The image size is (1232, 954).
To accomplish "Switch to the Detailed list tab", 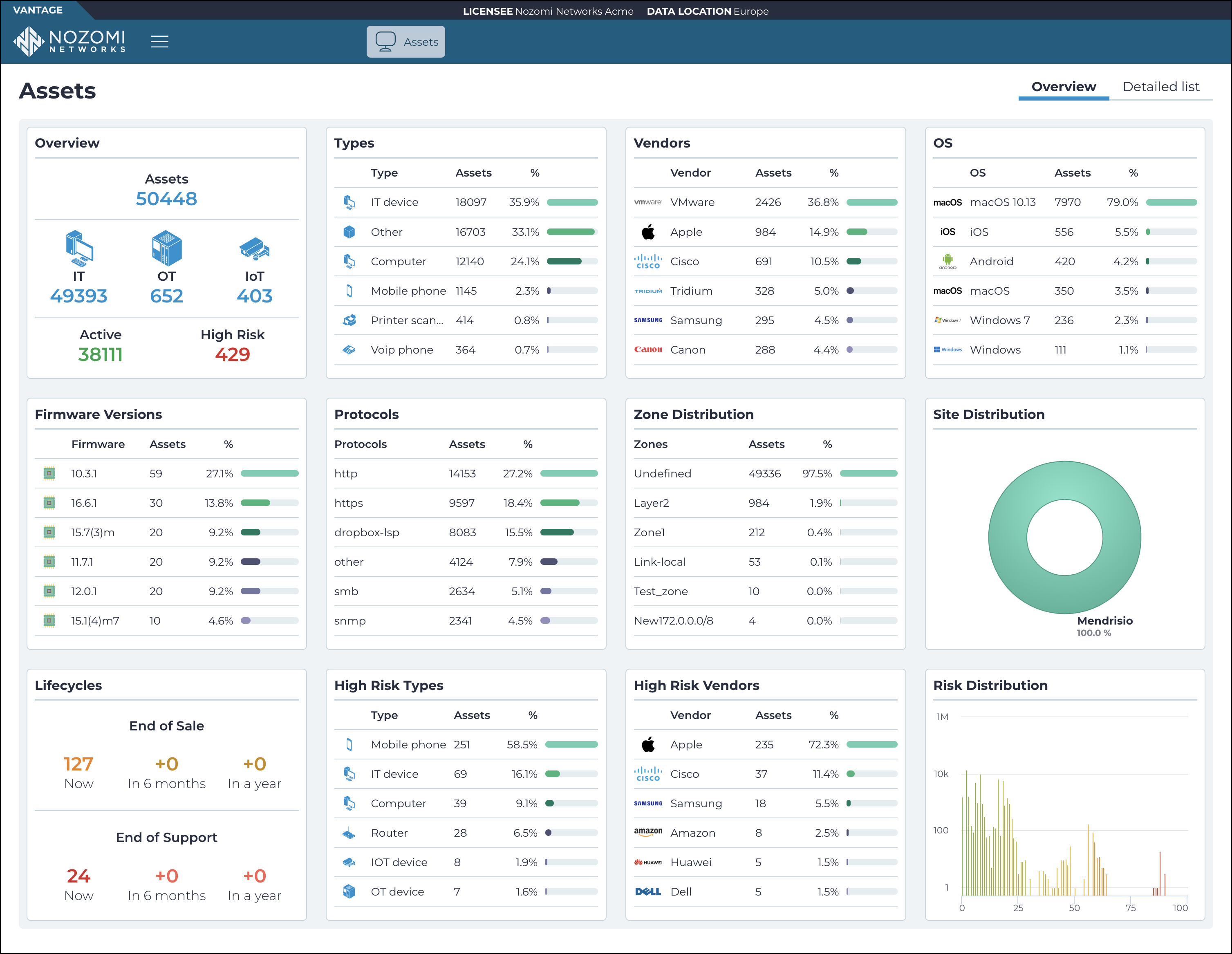I will pos(1161,87).
